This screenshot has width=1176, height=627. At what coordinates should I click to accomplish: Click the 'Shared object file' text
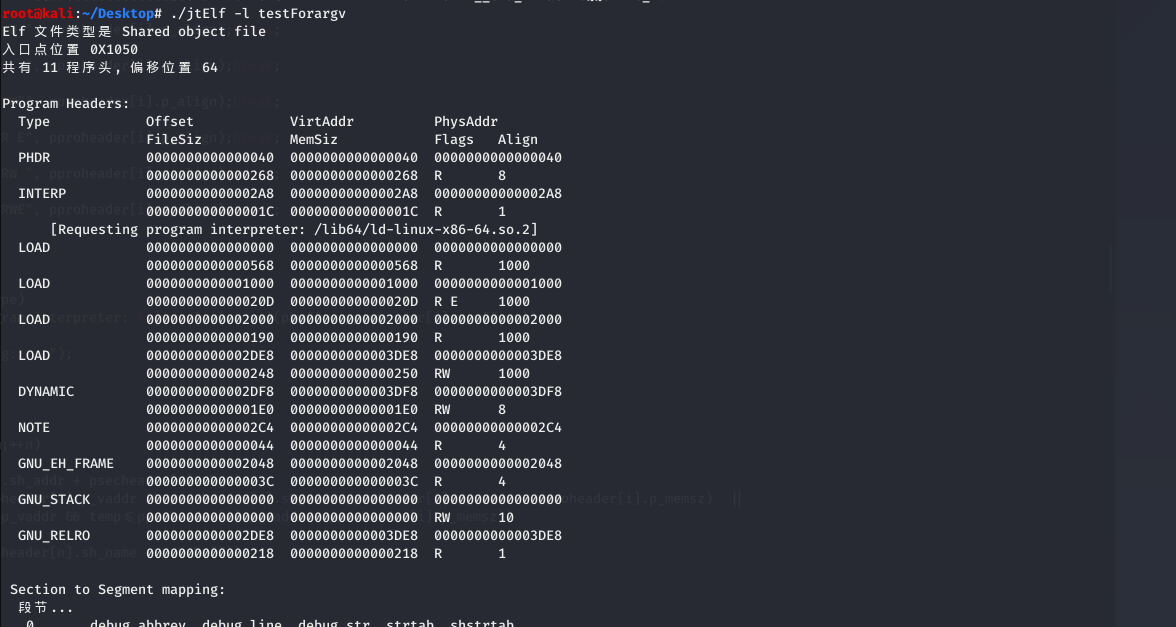(x=194, y=32)
